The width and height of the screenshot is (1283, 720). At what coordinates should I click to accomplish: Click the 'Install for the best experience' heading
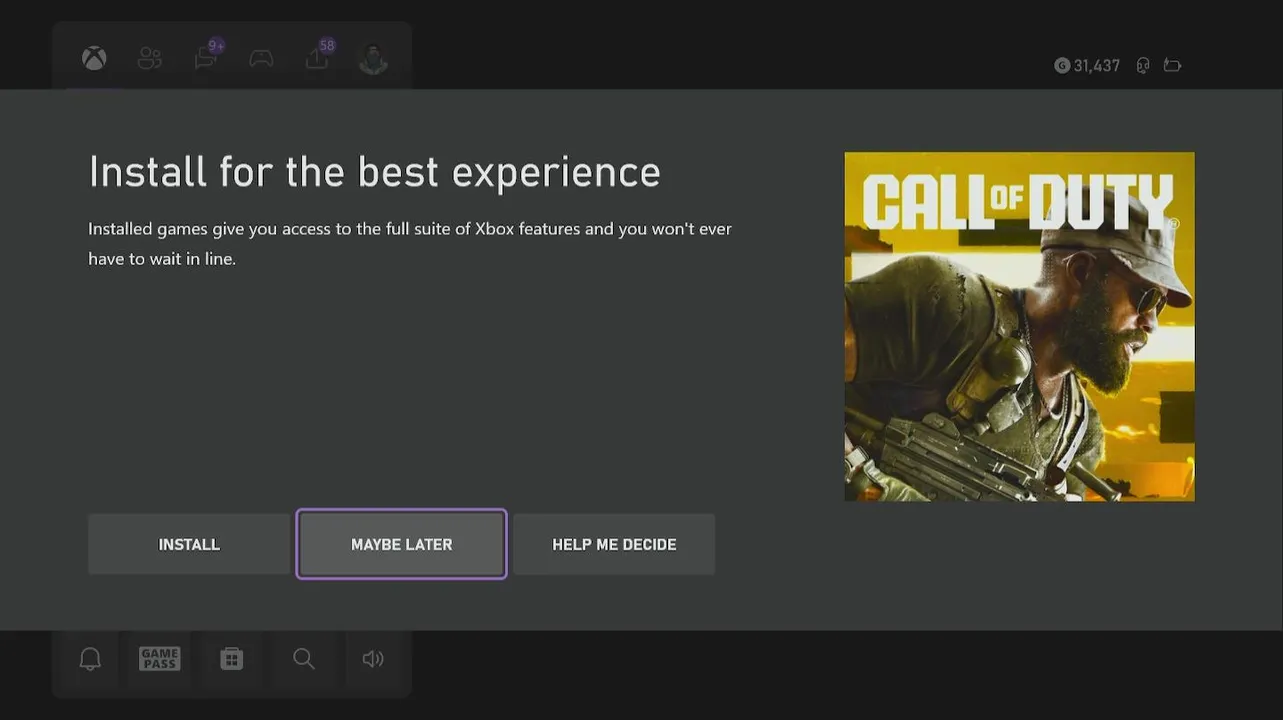point(375,172)
